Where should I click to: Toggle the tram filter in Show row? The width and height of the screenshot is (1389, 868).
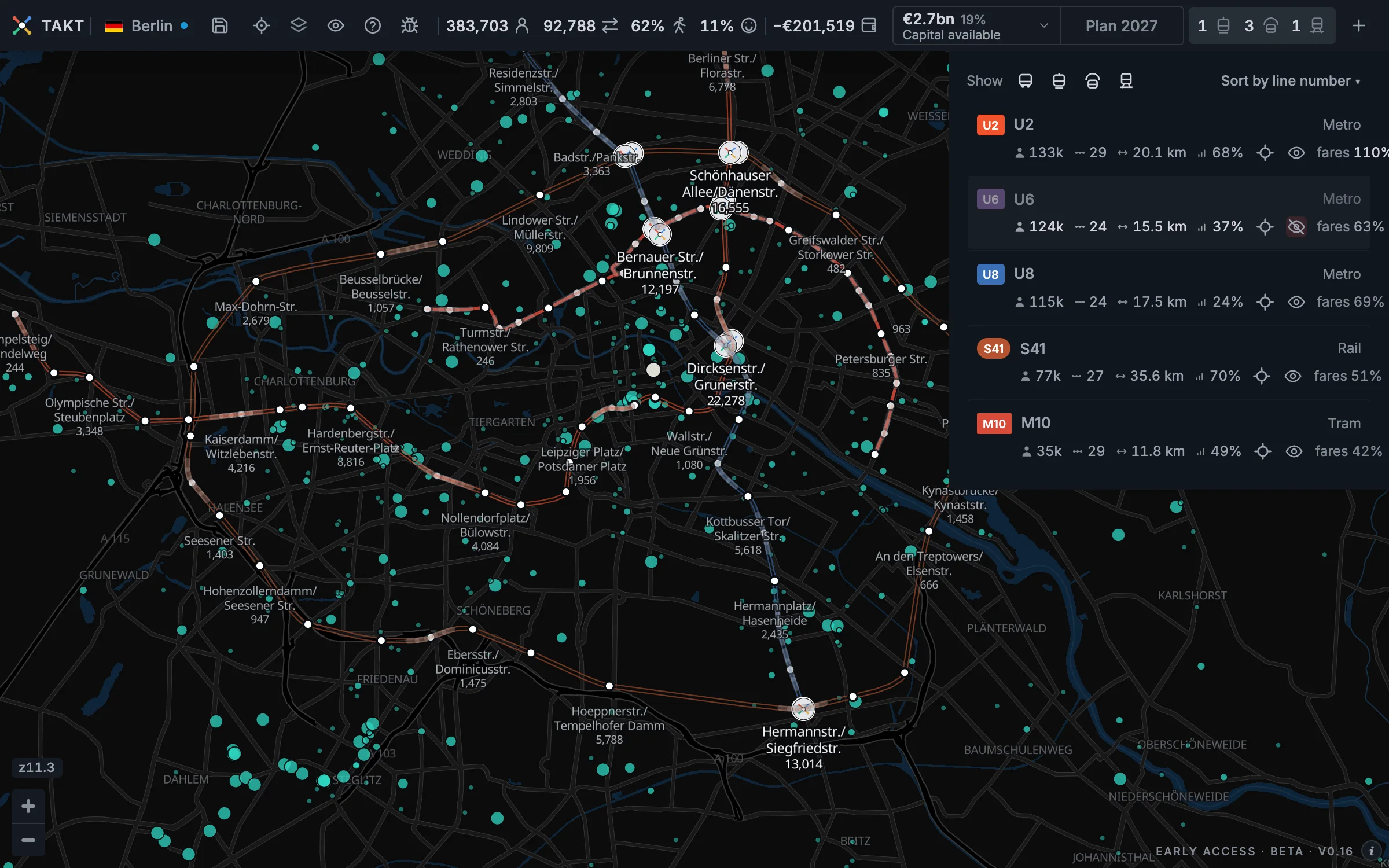[1059, 81]
